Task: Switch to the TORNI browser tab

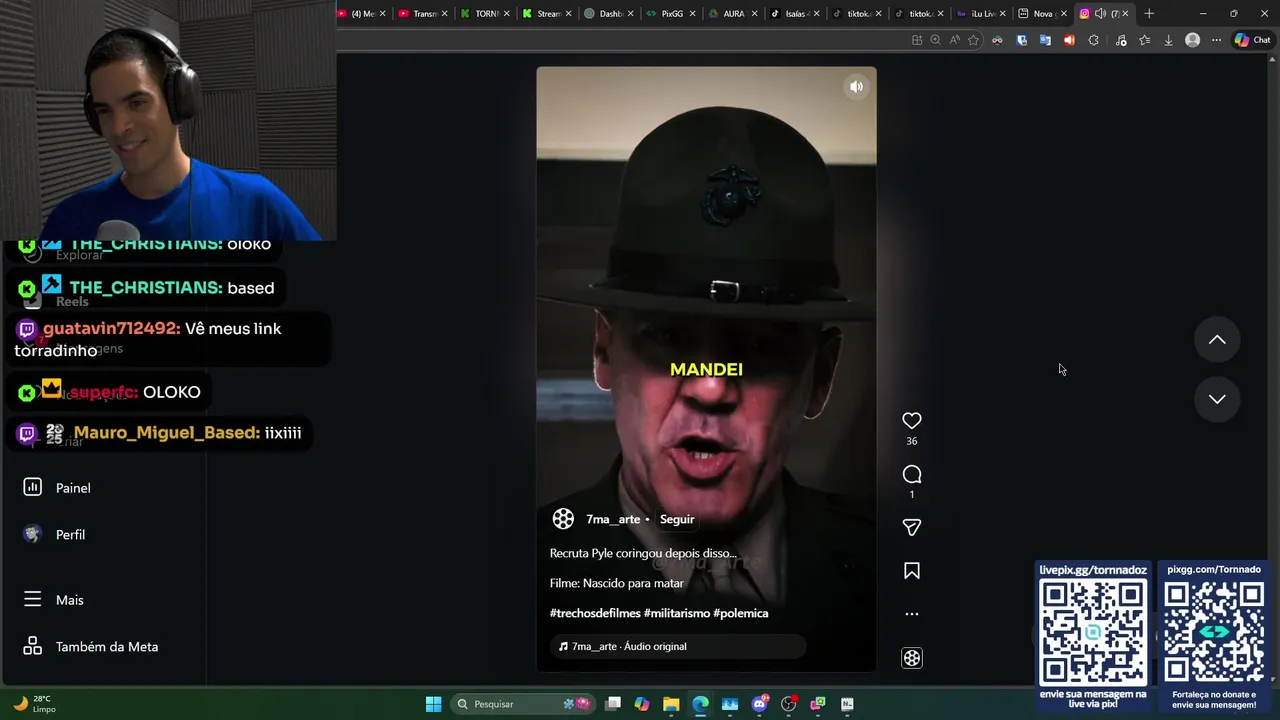Action: tap(485, 14)
